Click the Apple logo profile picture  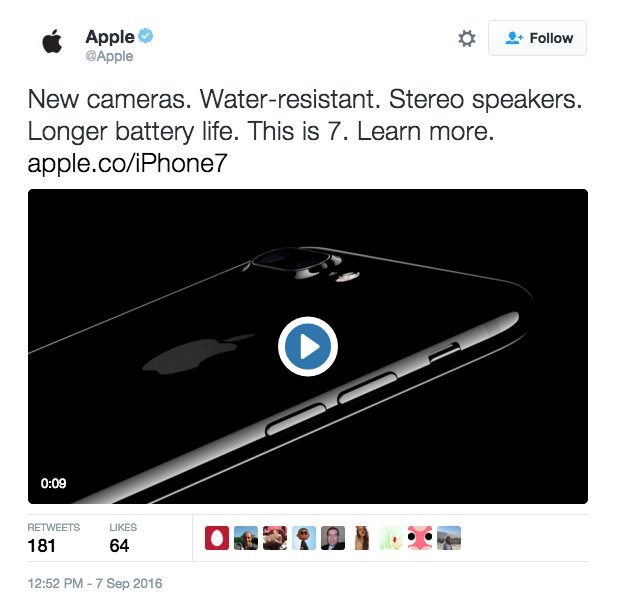point(52,41)
